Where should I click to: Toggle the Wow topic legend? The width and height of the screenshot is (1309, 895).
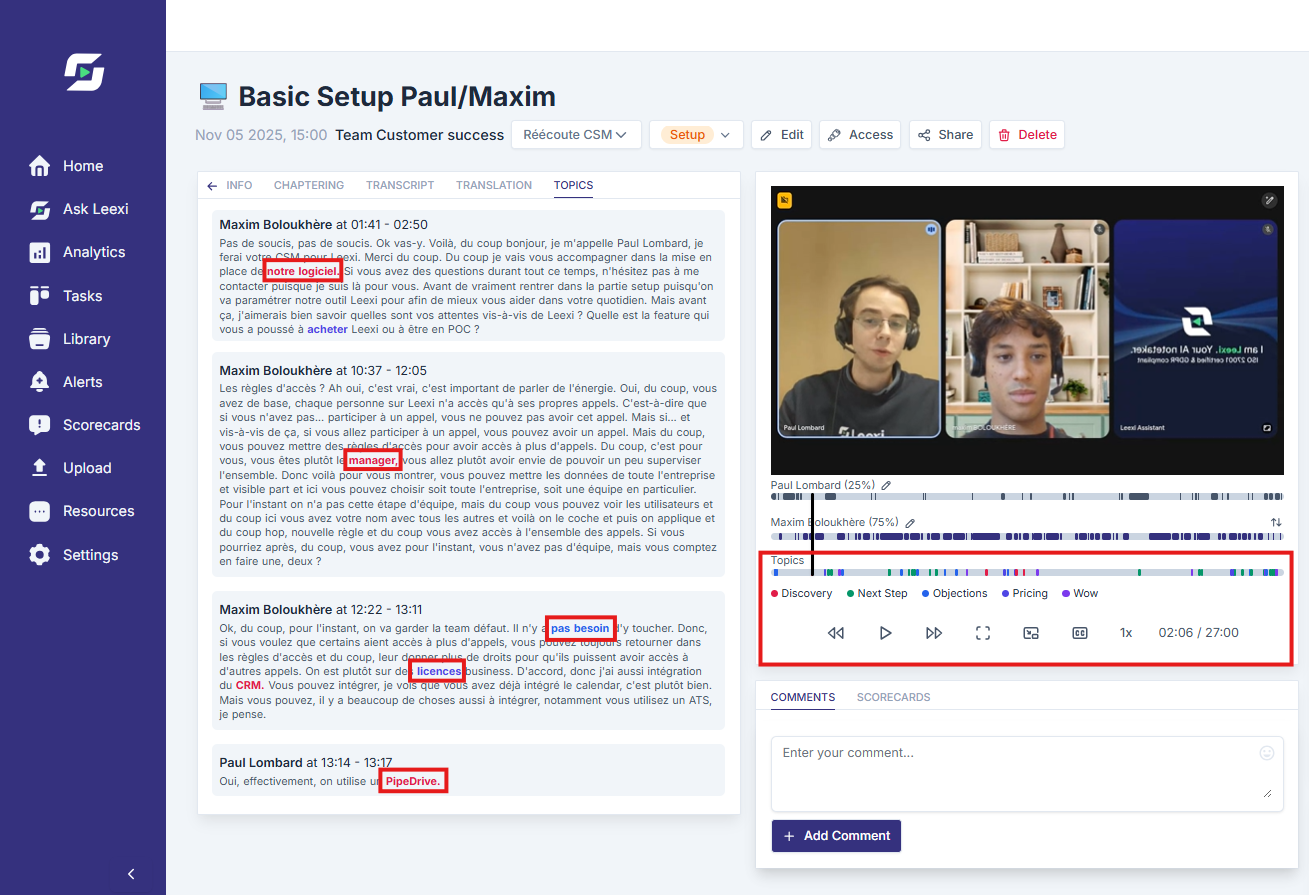[1080, 593]
